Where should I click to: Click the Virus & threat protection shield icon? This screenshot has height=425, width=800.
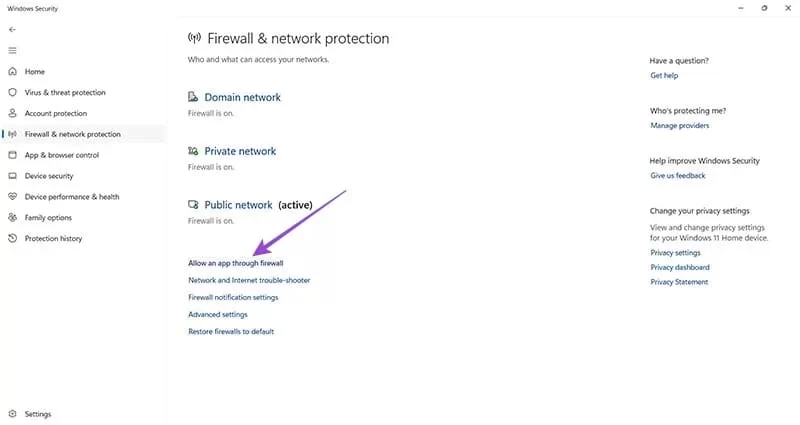pos(12,93)
